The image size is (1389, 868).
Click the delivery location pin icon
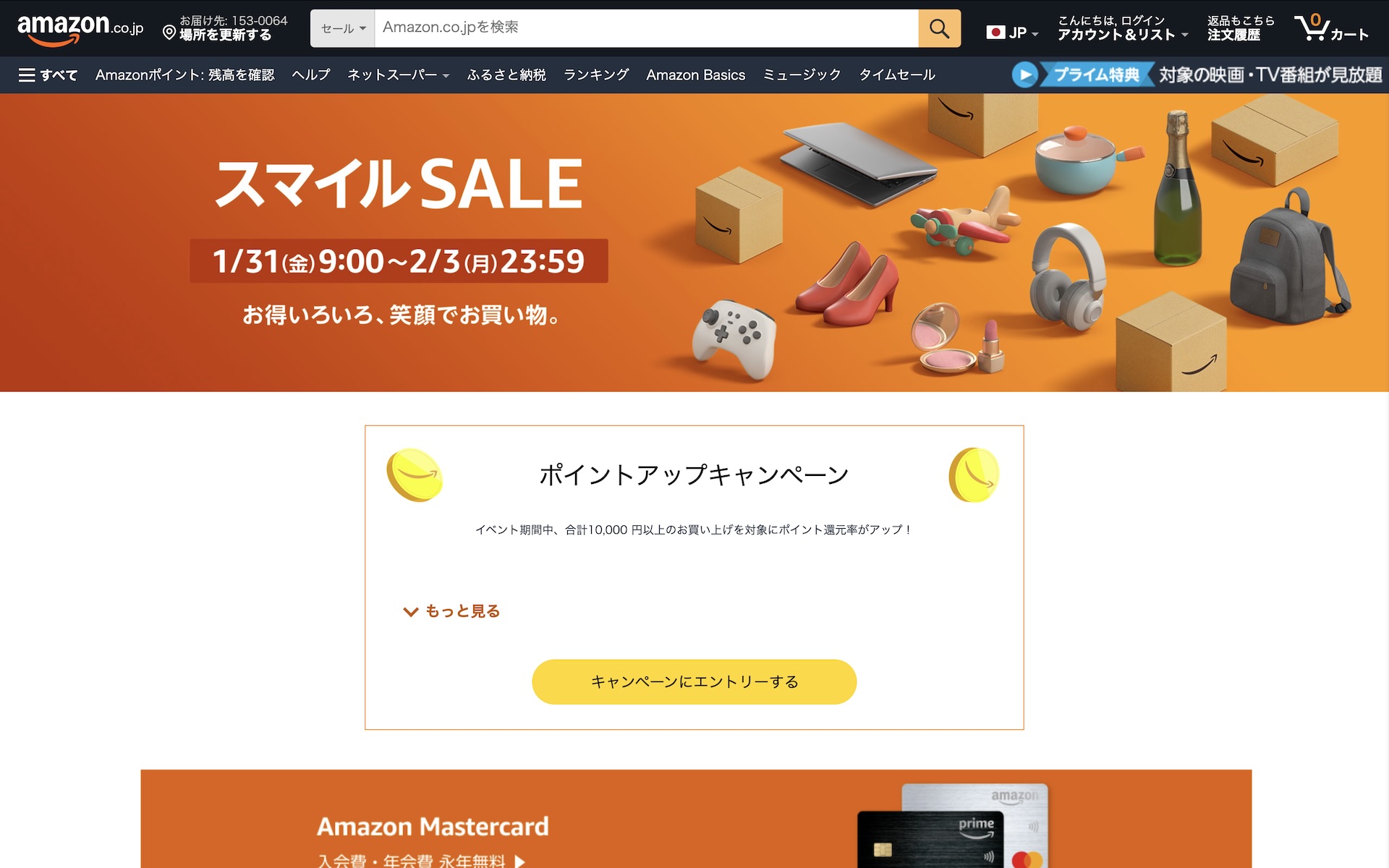coord(169,33)
